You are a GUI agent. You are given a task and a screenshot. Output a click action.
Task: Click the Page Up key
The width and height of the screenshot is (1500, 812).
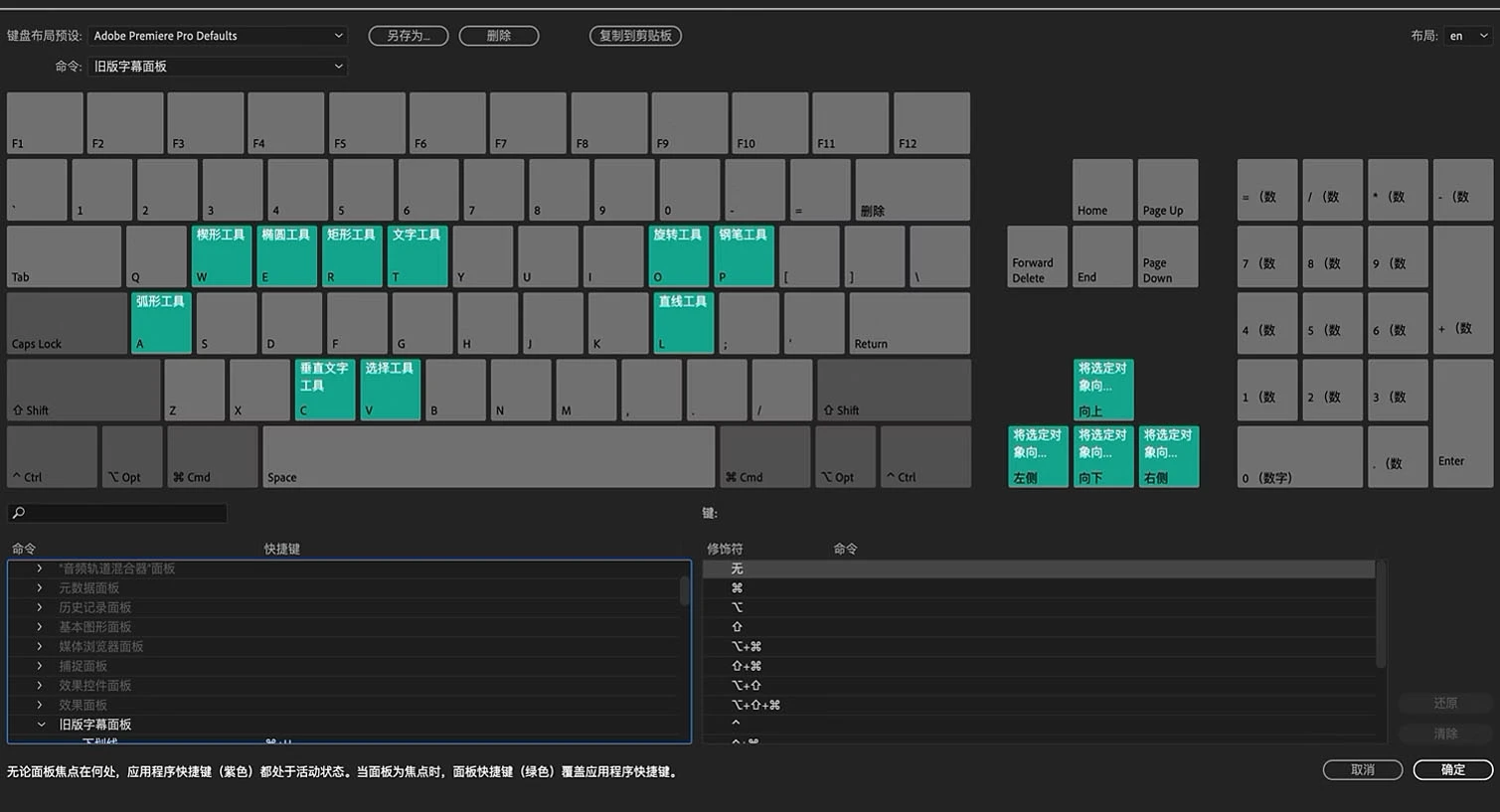[1168, 190]
